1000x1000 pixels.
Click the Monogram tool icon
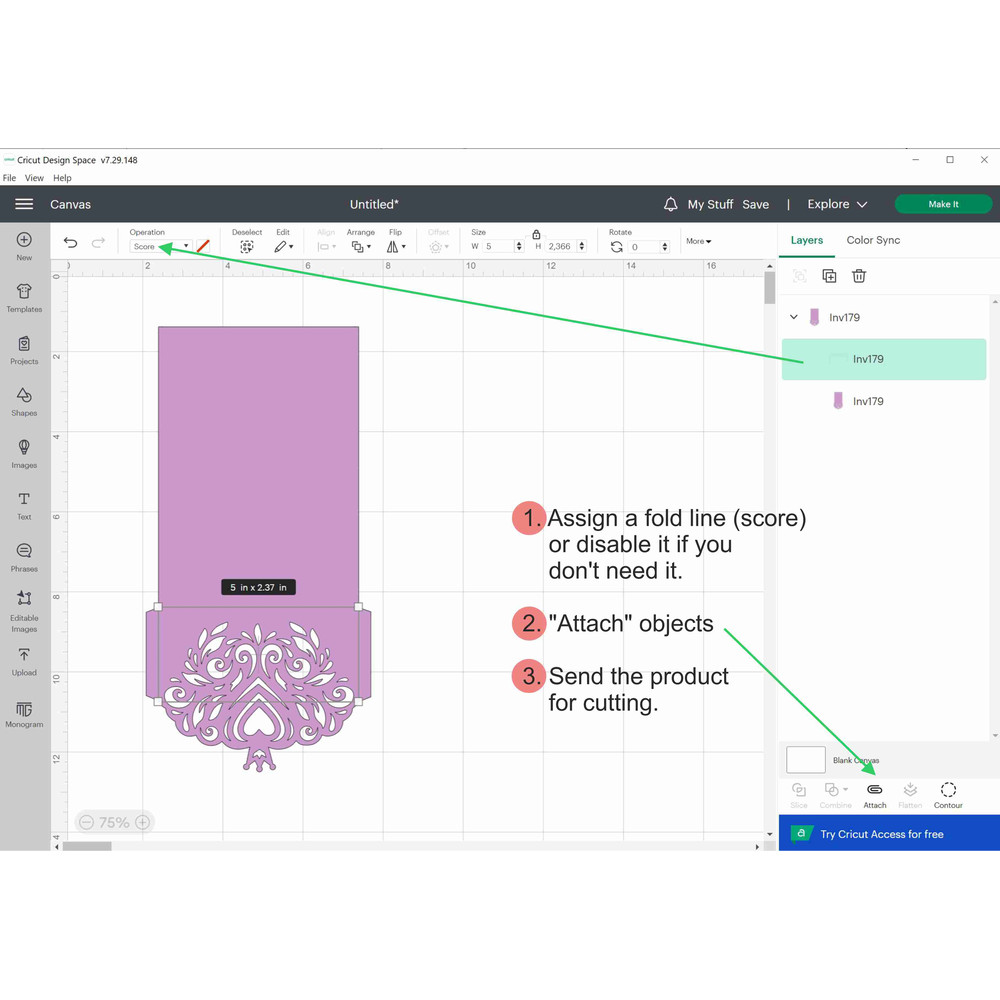pyautogui.click(x=24, y=712)
